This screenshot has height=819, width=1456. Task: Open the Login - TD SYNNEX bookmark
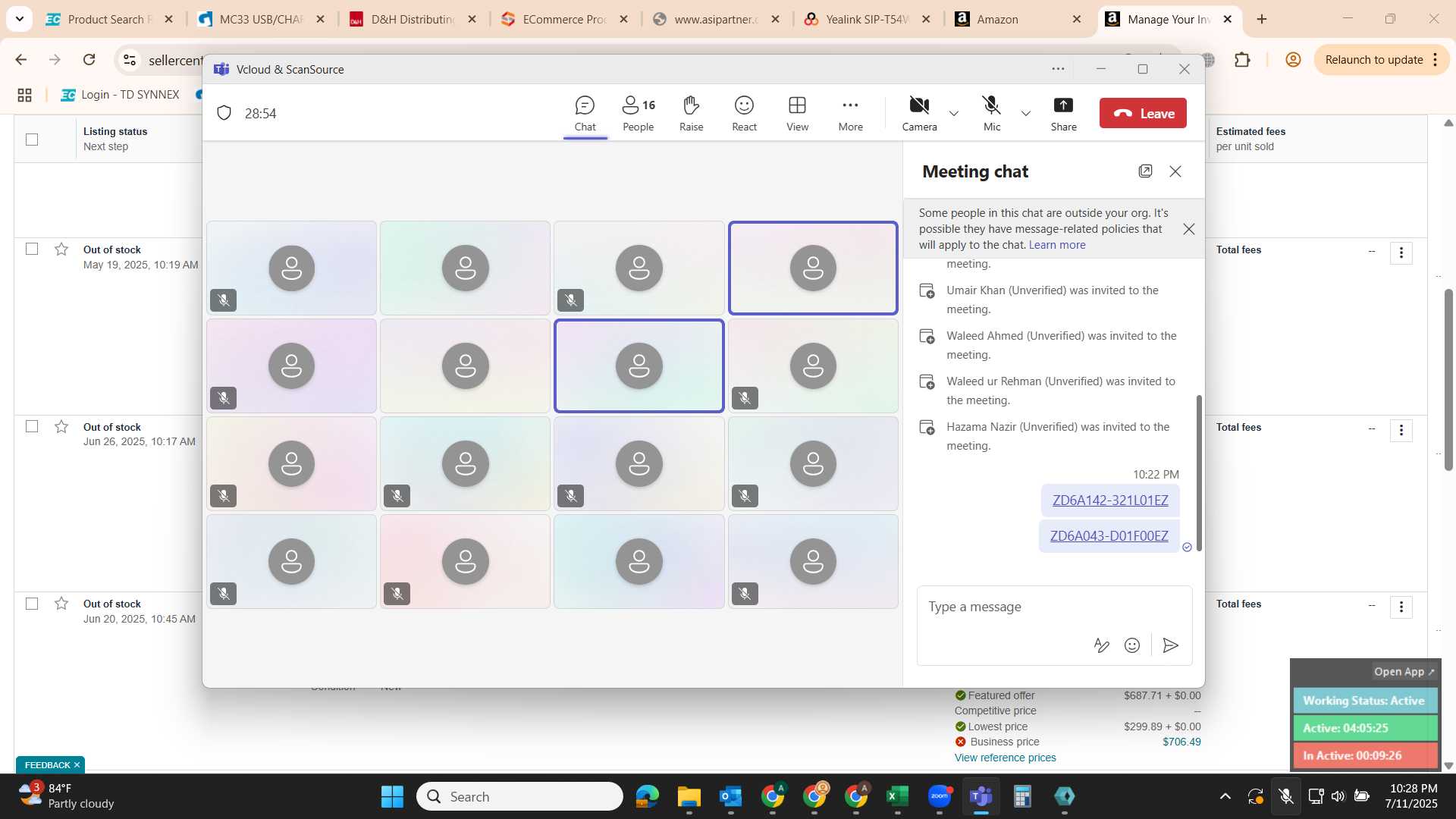(120, 95)
